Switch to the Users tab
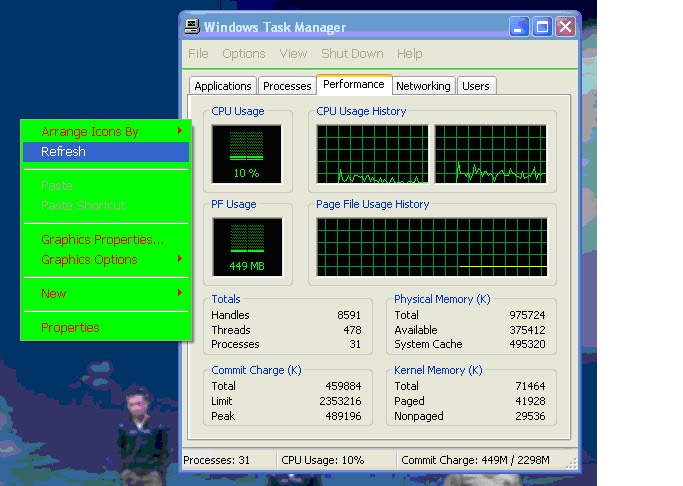Image resolution: width=683 pixels, height=486 pixels. (x=476, y=86)
